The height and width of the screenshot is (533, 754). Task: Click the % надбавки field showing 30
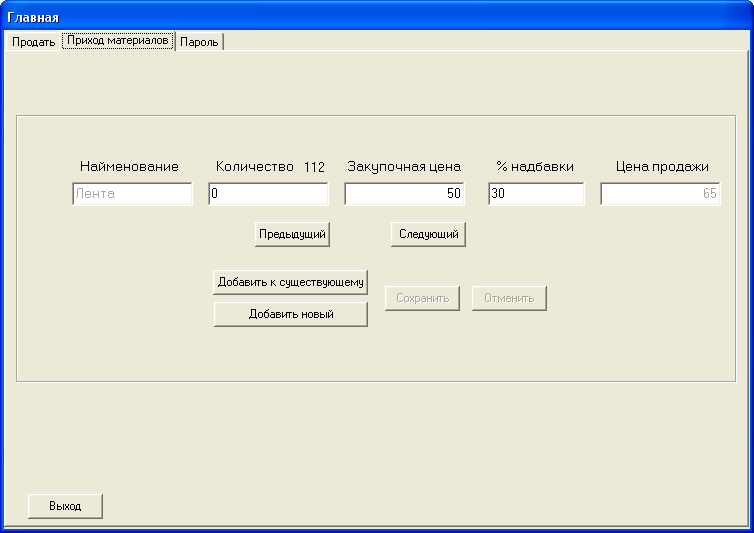(536, 193)
